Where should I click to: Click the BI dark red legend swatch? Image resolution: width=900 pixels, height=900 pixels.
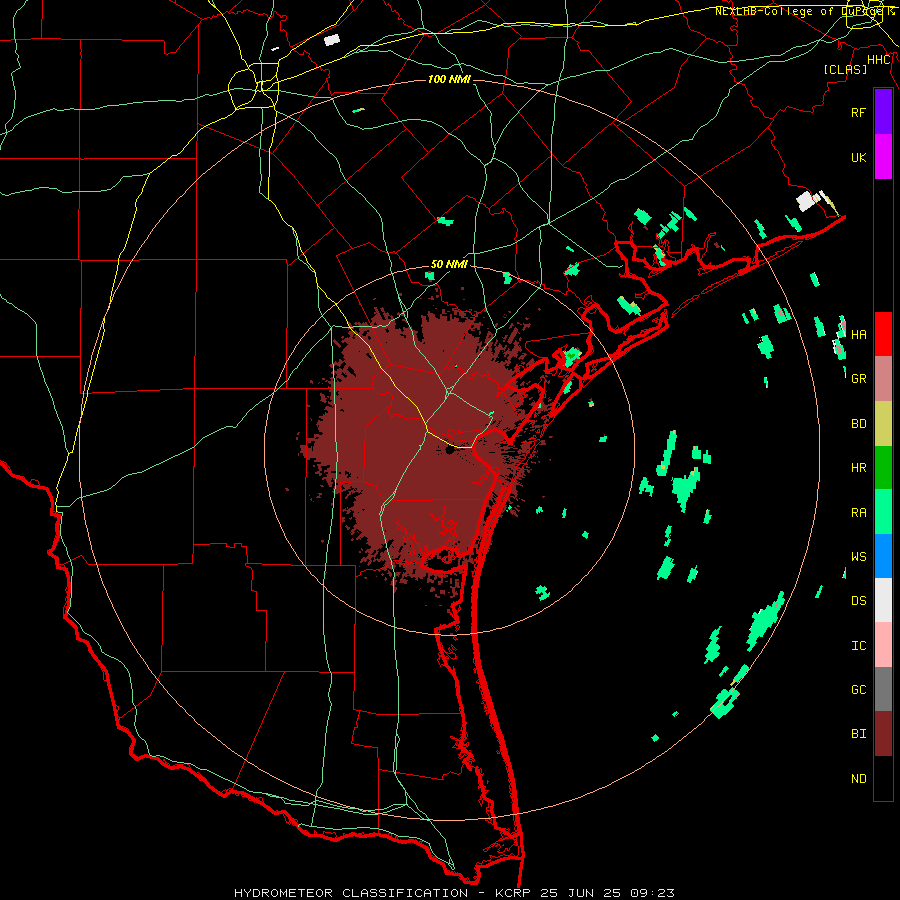883,734
